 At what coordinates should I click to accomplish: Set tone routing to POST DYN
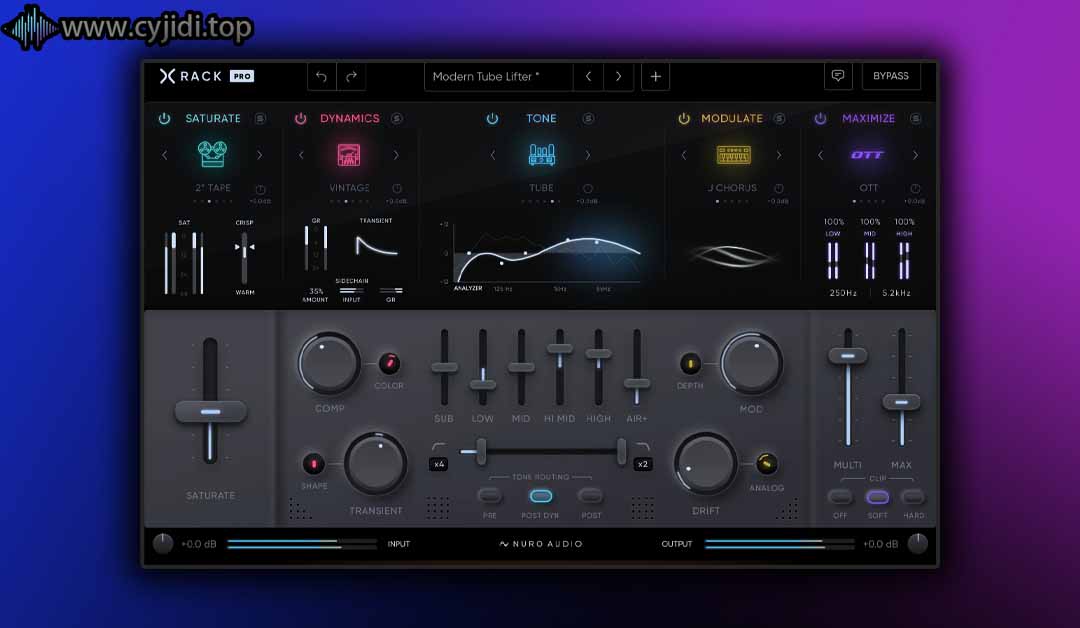[541, 496]
